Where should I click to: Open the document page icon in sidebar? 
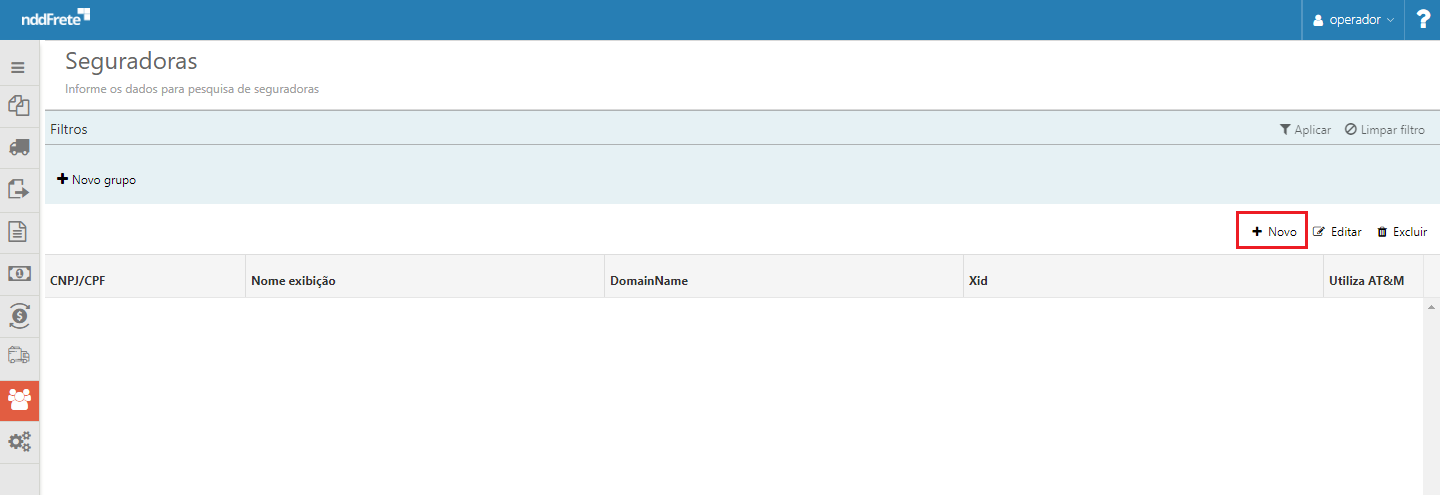point(18,231)
